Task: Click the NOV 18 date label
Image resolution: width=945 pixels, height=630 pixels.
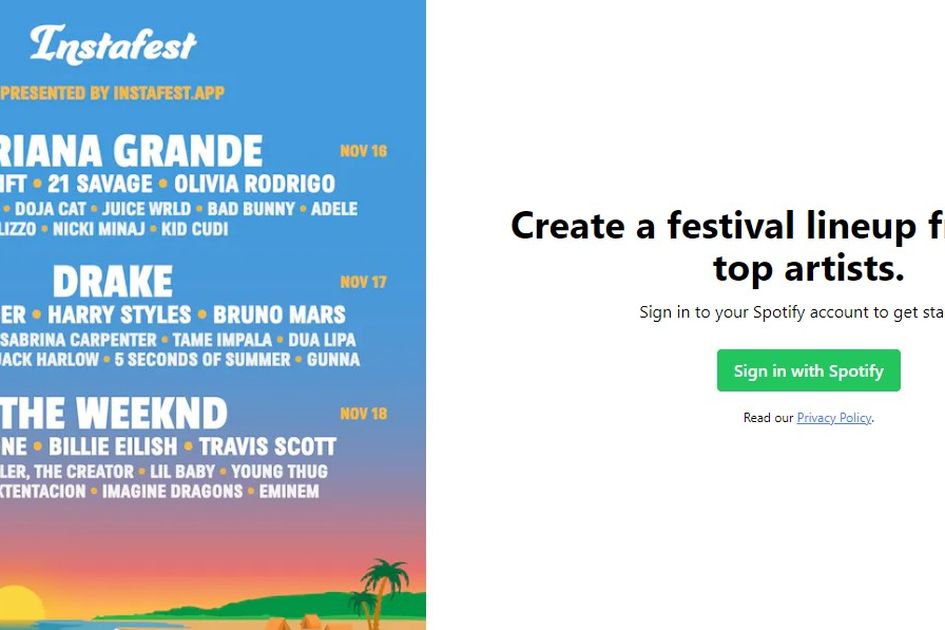Action: tap(363, 414)
